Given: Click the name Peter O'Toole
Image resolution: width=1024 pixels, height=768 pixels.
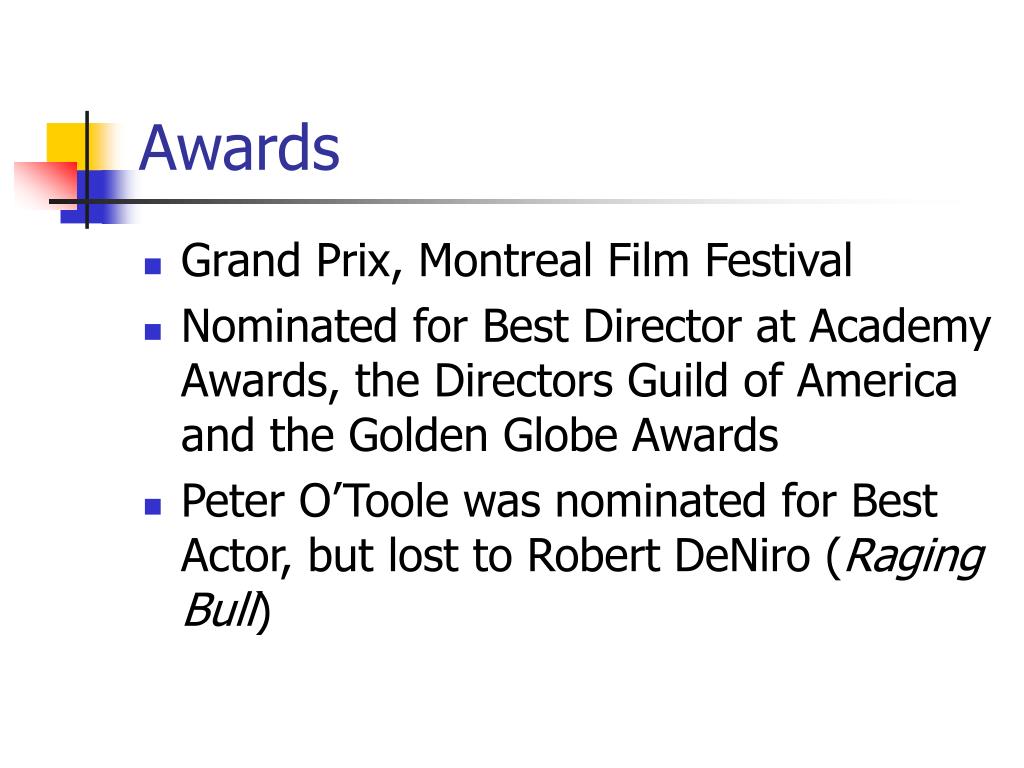Looking at the screenshot, I should pos(315,501).
